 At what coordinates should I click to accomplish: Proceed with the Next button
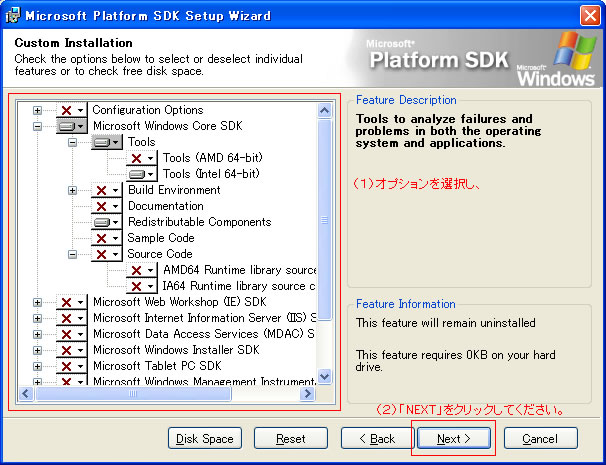click(x=454, y=438)
